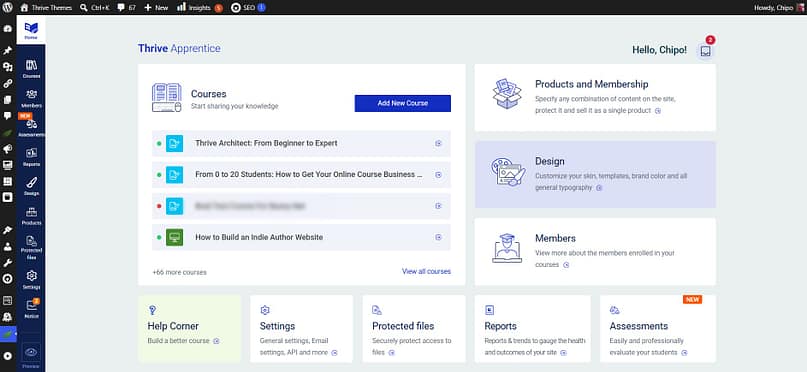Open From 0 to 20 Students row arrow

tap(438, 175)
